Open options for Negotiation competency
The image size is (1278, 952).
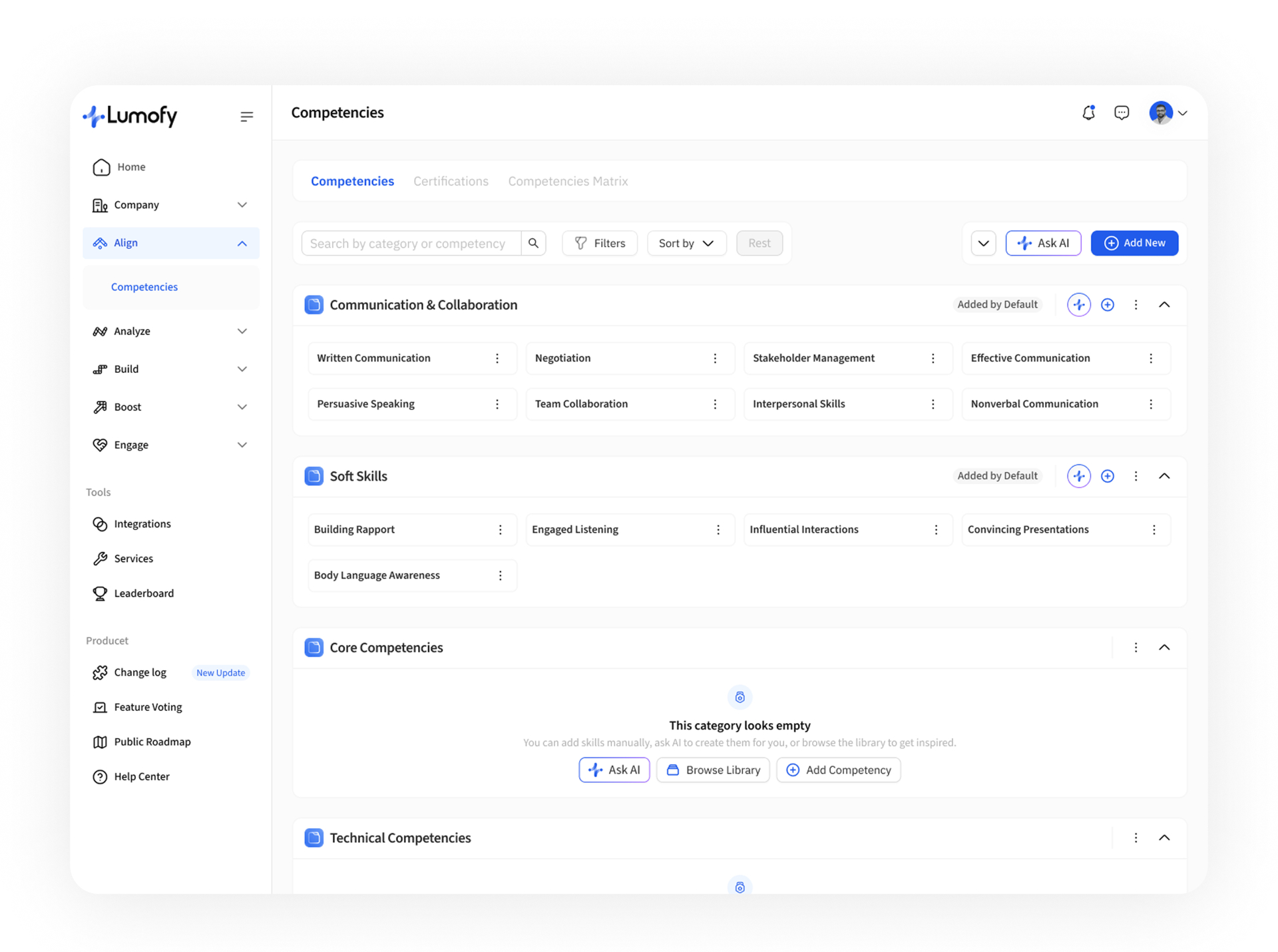[x=715, y=358]
